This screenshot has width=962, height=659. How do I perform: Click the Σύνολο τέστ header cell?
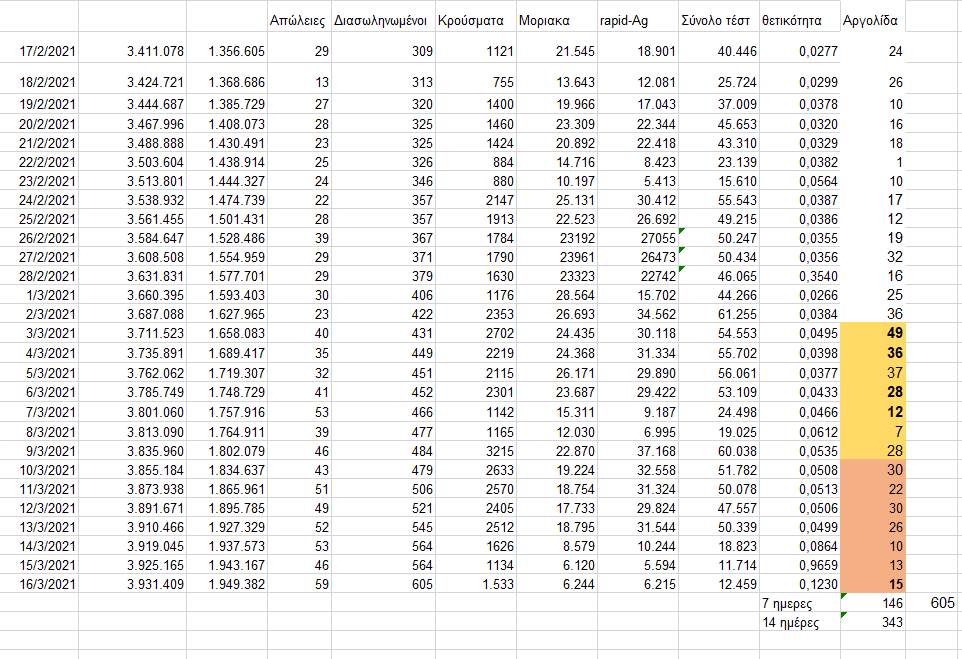(x=716, y=20)
